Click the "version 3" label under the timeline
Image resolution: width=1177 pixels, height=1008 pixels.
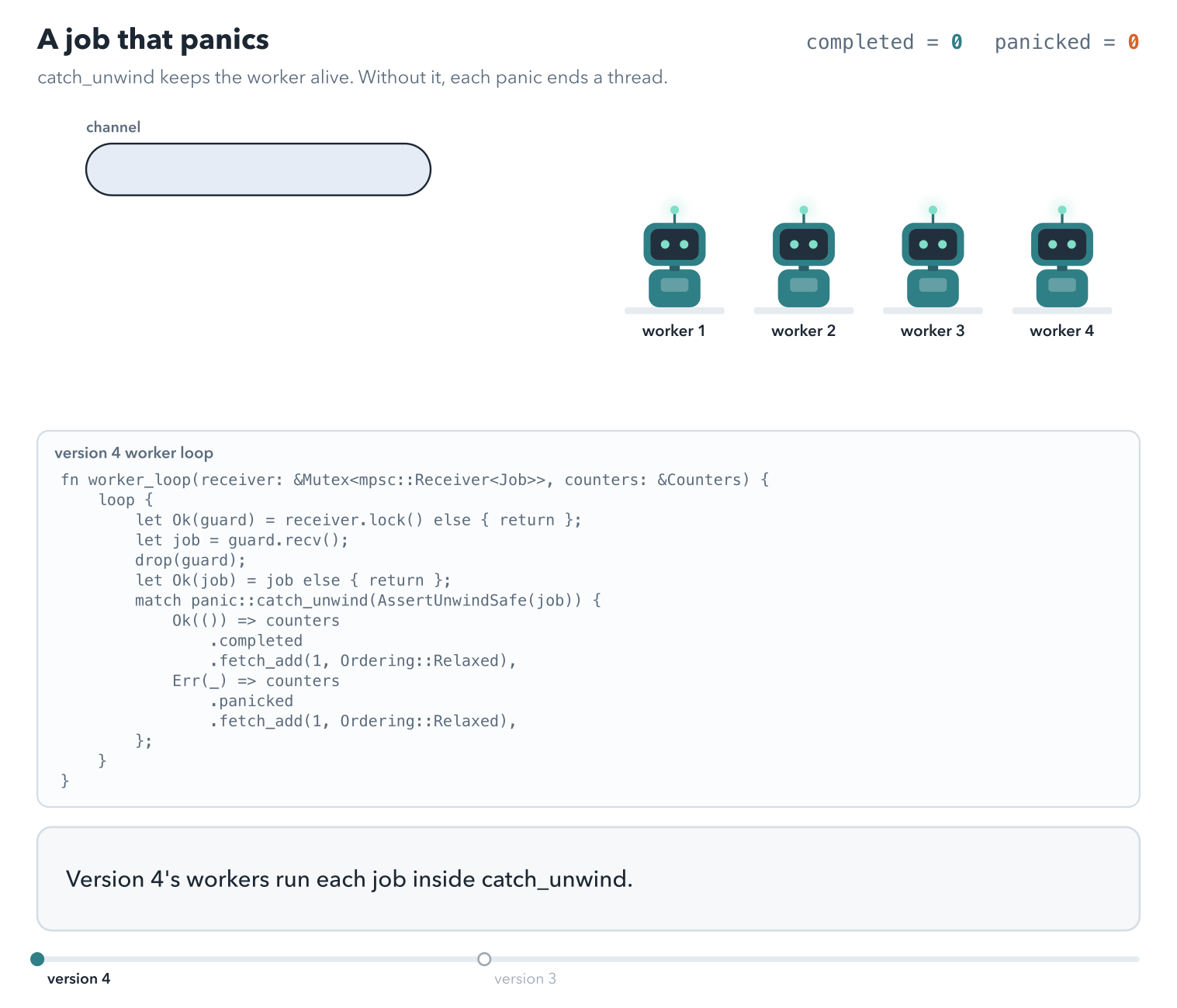point(525,979)
